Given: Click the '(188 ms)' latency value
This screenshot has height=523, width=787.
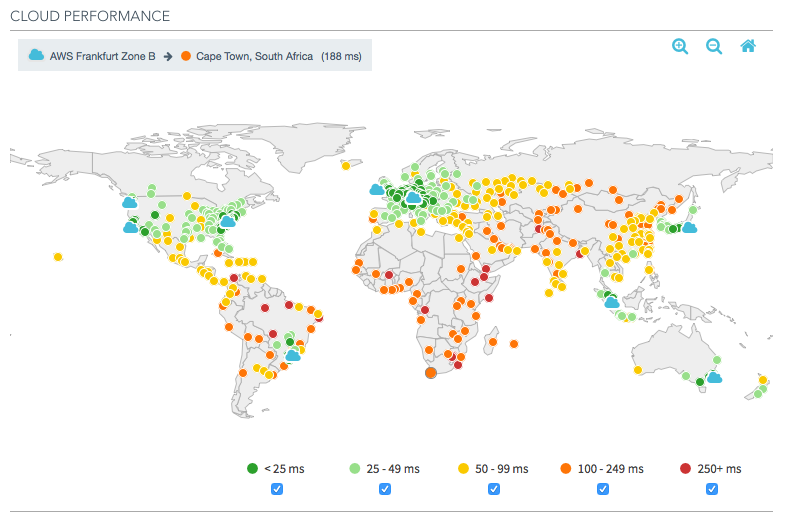Looking at the screenshot, I should click(341, 56).
